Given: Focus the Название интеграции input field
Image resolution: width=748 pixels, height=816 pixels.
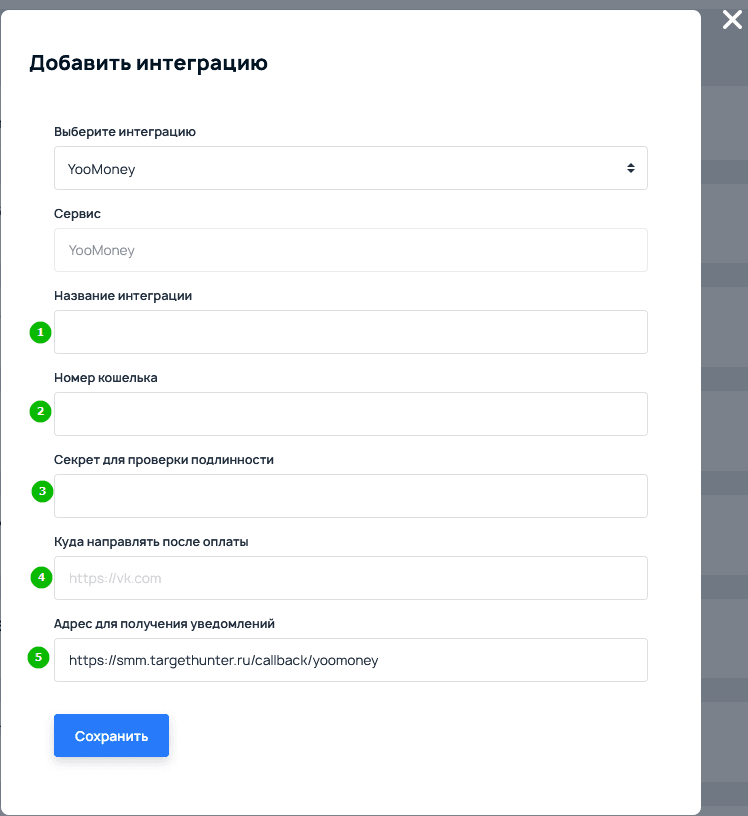Looking at the screenshot, I should click(x=350, y=332).
